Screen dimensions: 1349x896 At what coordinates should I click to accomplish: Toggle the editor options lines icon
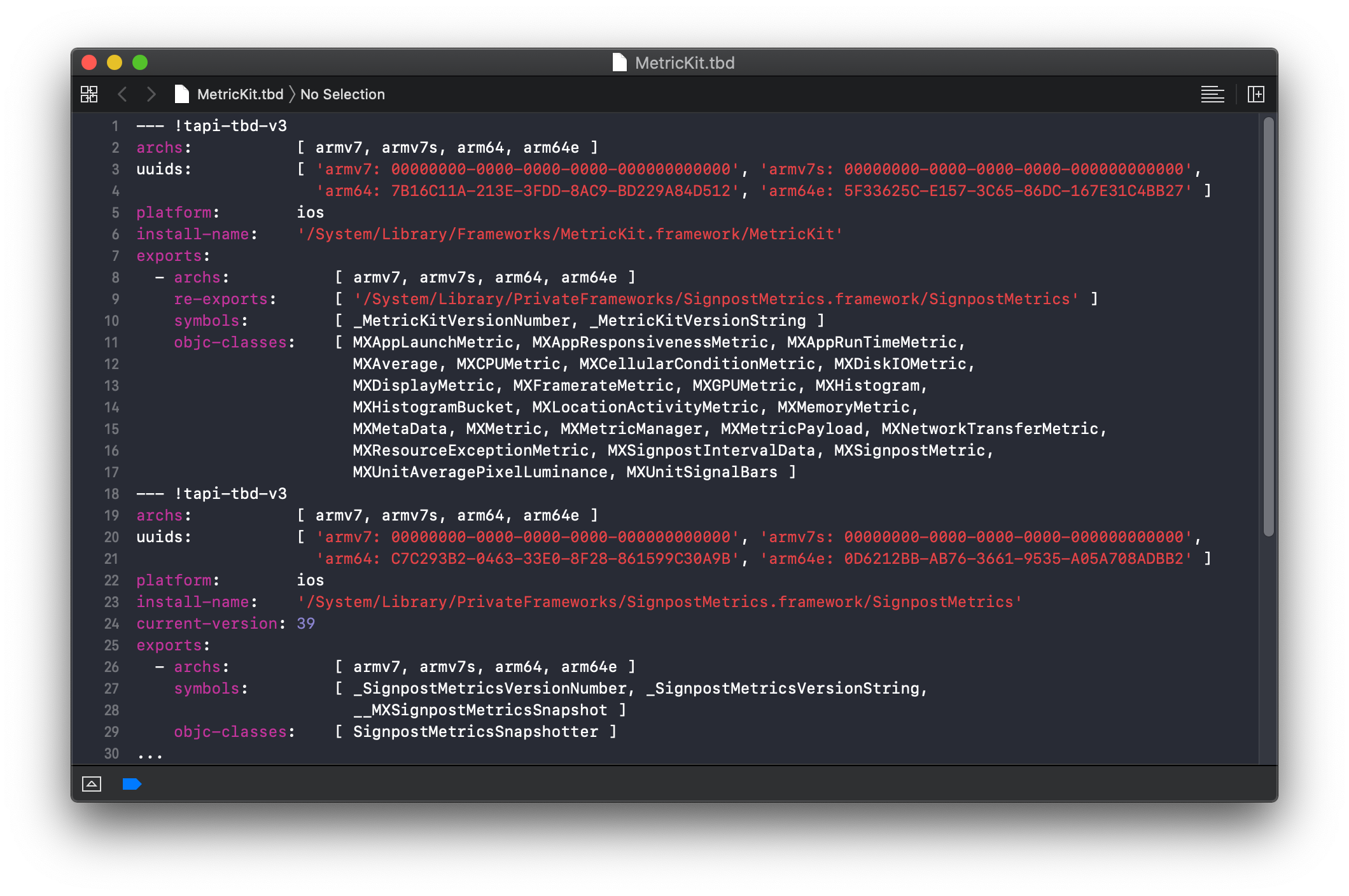[x=1212, y=94]
